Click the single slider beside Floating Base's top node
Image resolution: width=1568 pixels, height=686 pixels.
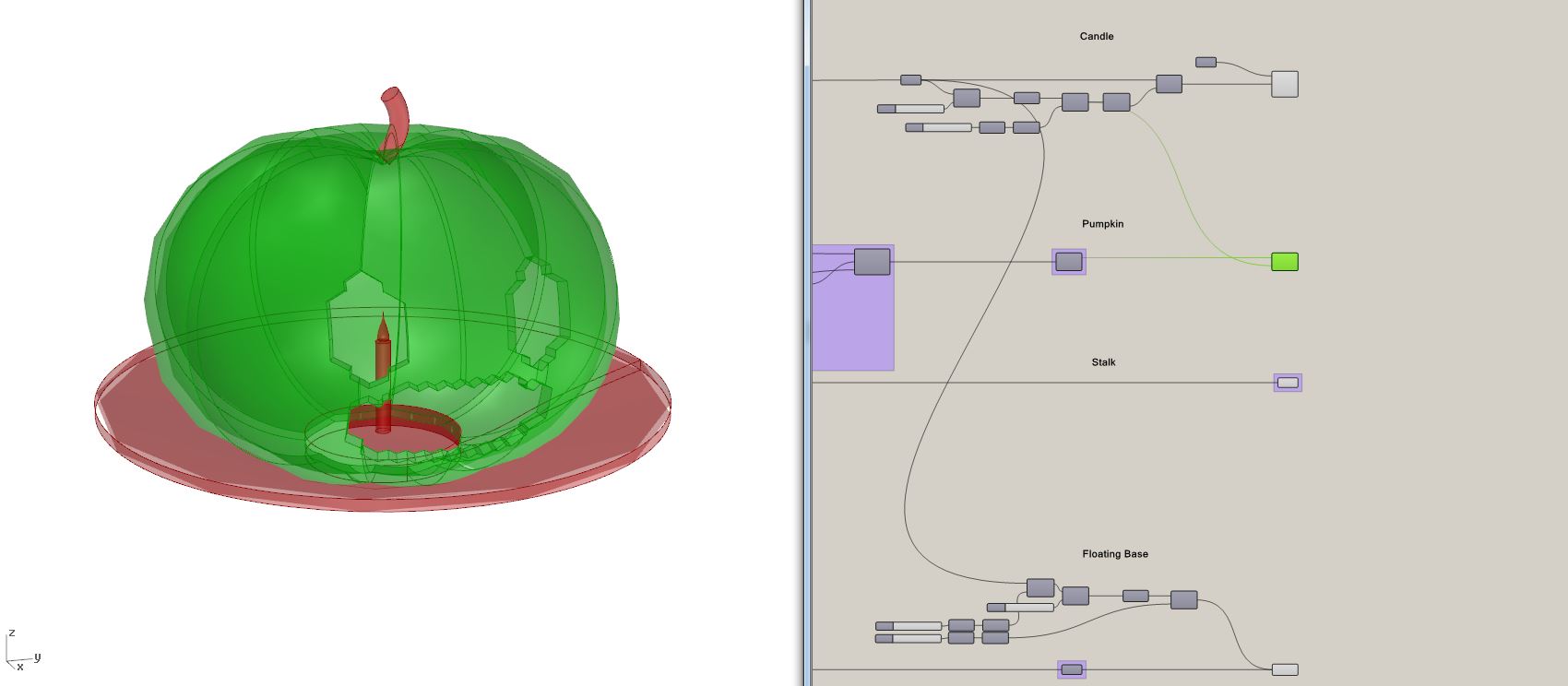click(1020, 608)
